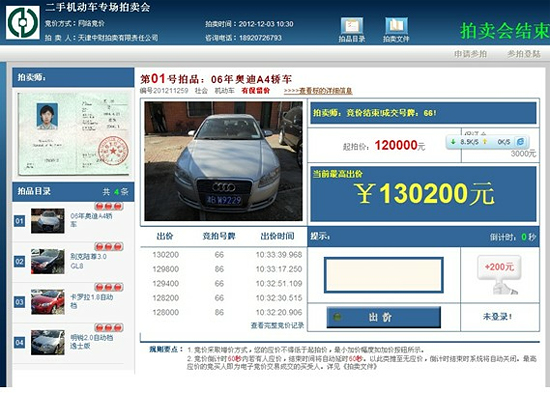The height and width of the screenshot is (393, 550).
Task: Click the red status lights above lot 01
Action: click(x=109, y=206)
